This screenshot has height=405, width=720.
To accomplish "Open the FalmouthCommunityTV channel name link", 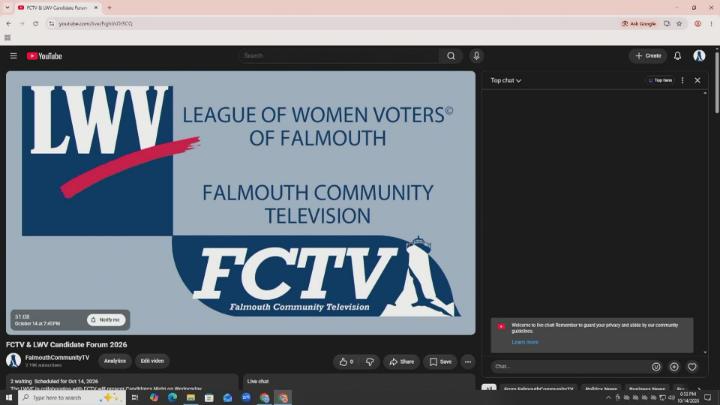I will click(x=57, y=357).
